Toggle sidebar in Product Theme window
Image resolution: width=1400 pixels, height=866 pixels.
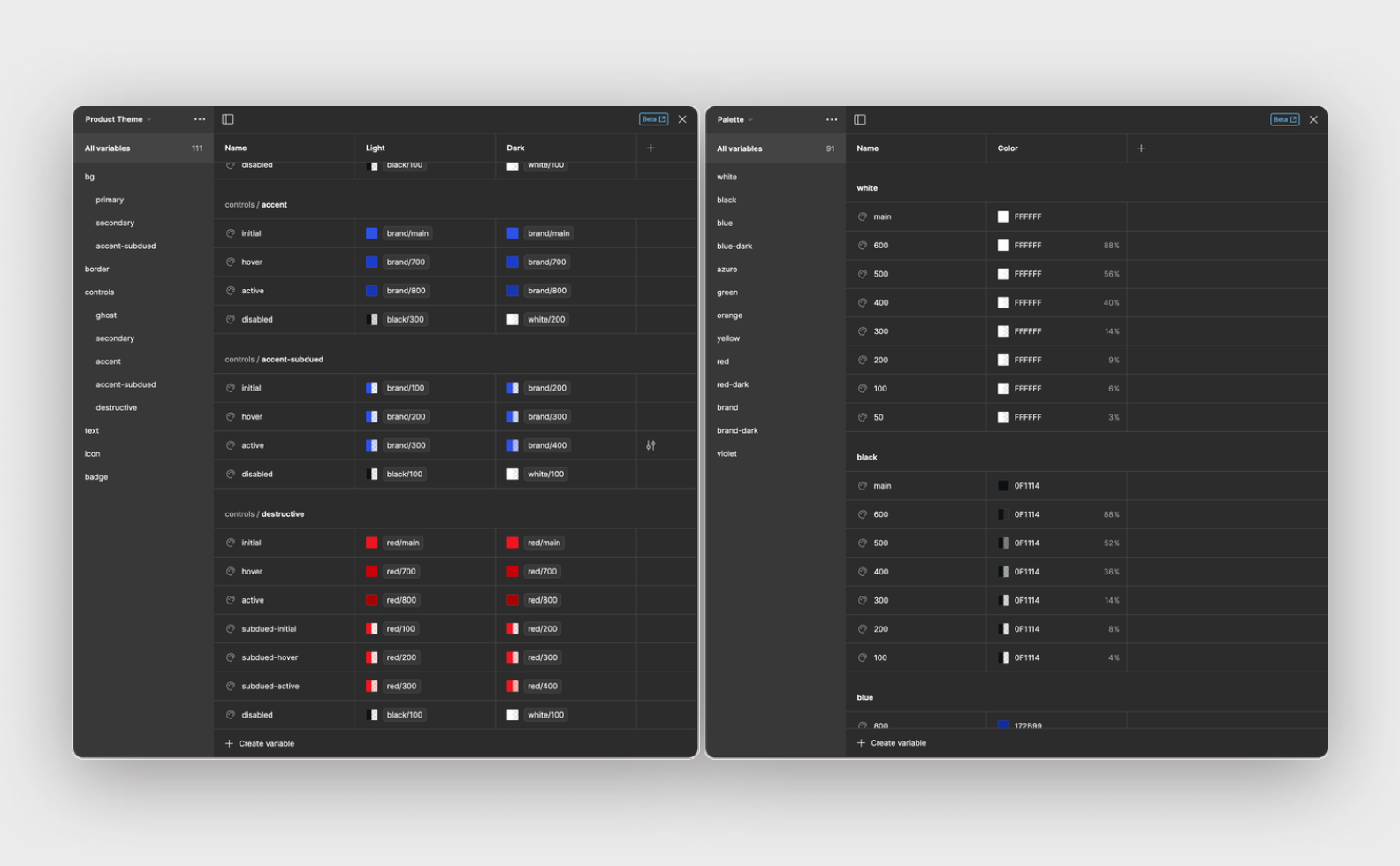tap(228, 119)
